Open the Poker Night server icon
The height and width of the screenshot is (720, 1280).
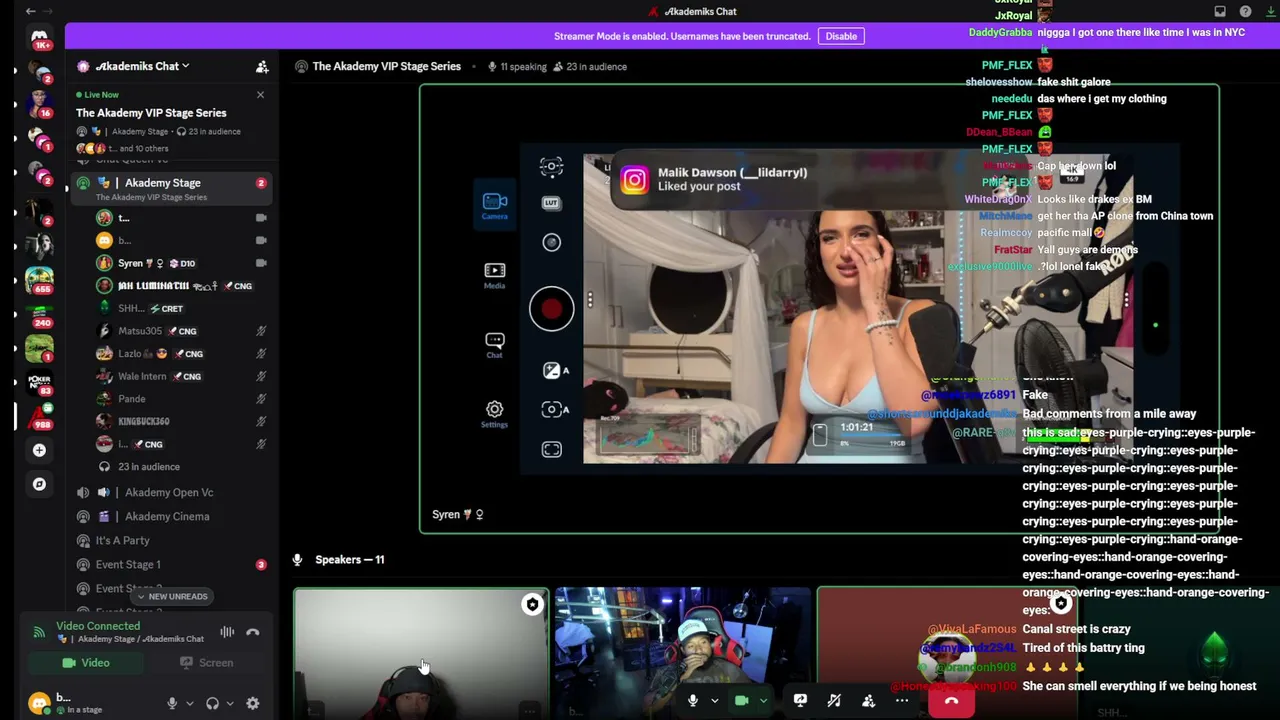click(39, 383)
